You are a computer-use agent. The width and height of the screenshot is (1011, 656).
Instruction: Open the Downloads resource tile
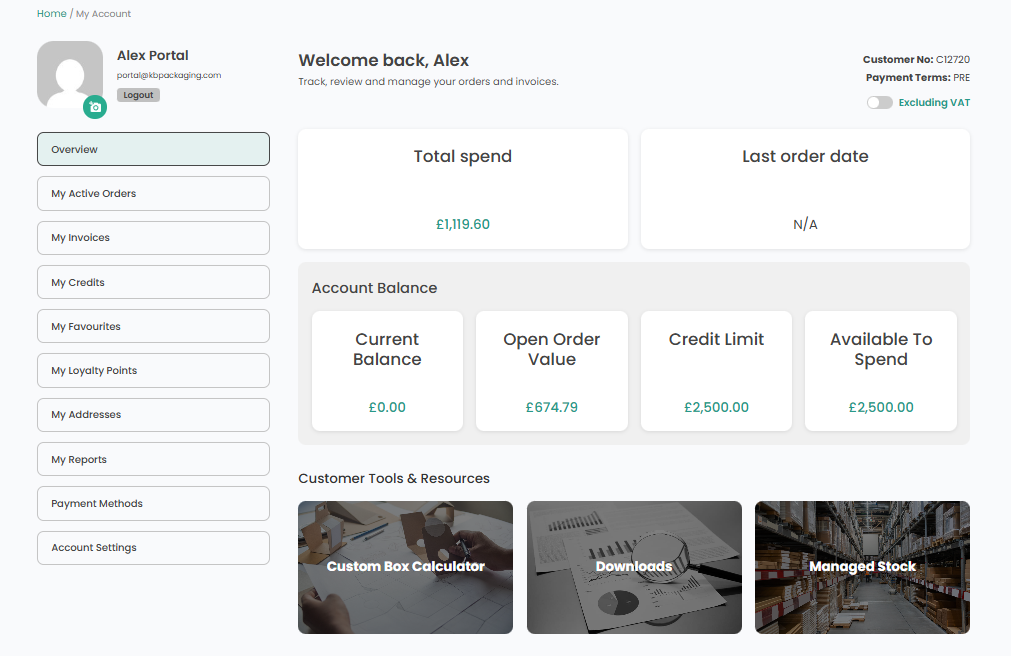pos(634,567)
